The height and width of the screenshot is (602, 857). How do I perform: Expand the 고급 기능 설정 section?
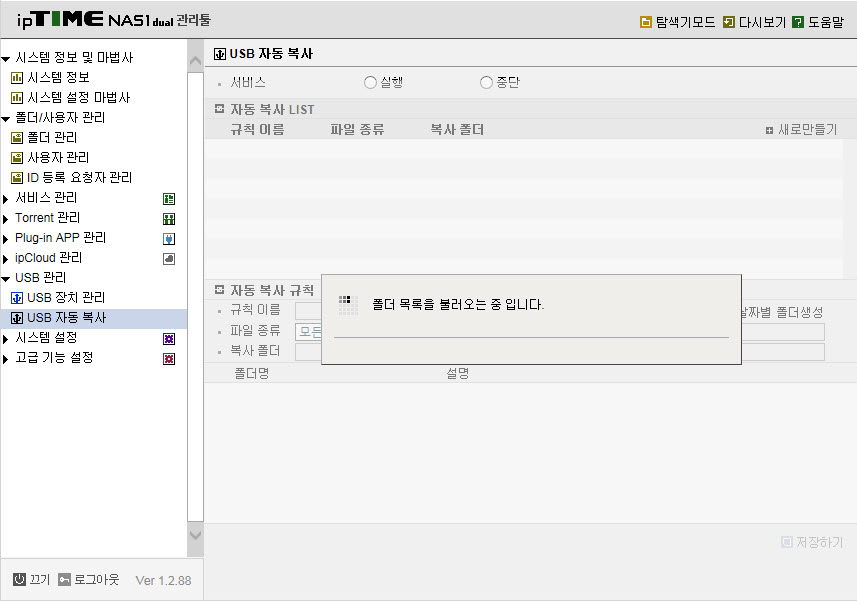click(x=5, y=359)
